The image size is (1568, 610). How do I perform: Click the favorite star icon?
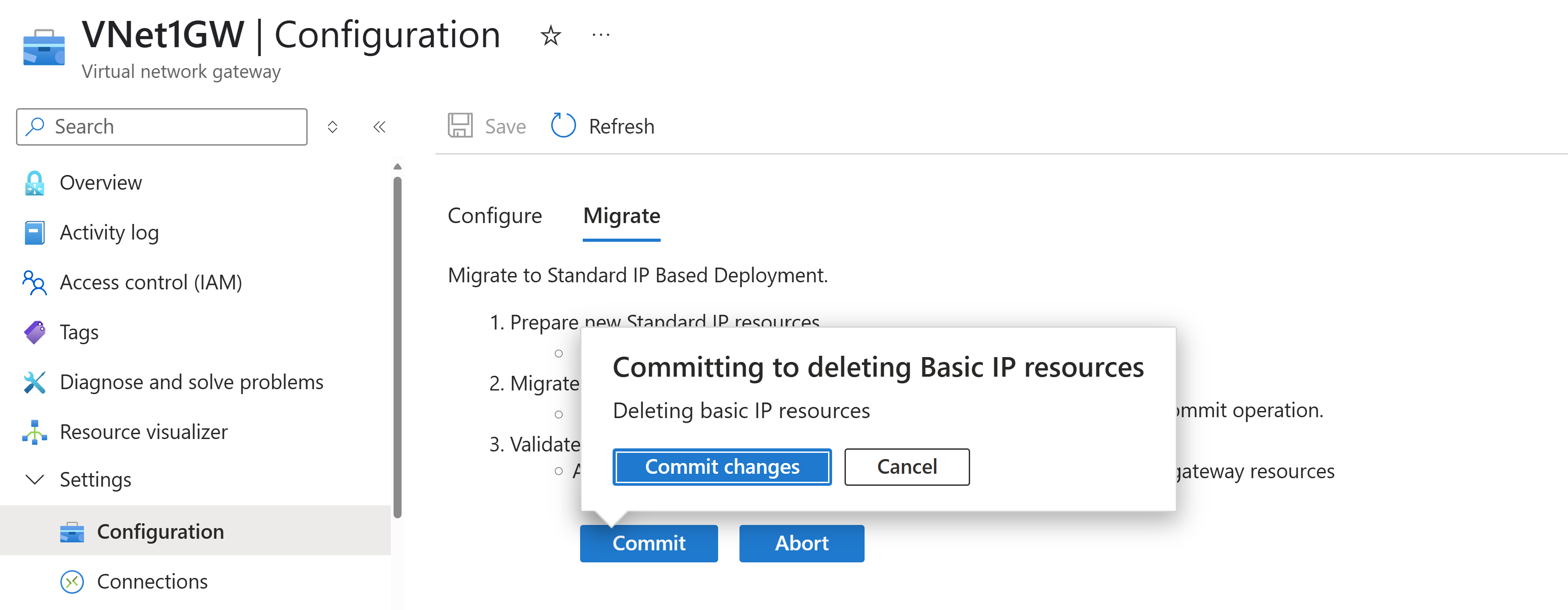550,36
